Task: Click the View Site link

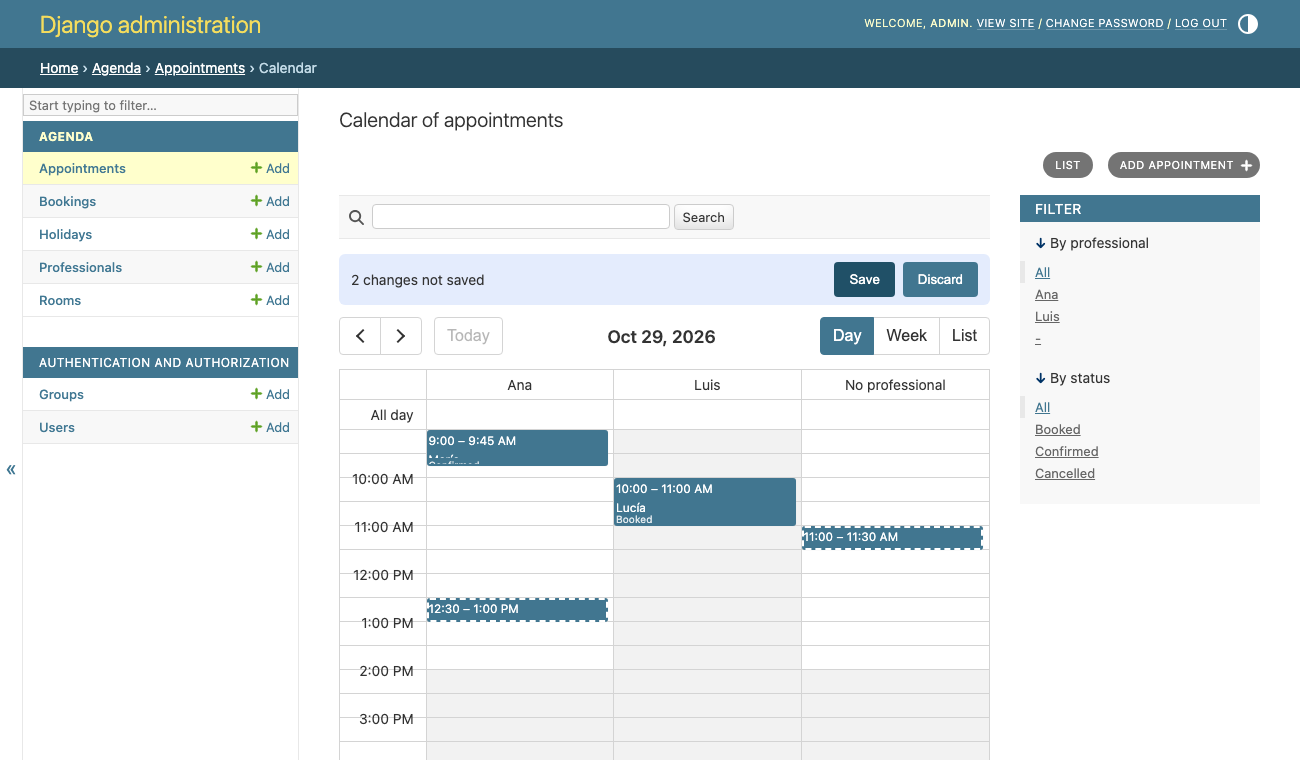Action: (x=1005, y=23)
